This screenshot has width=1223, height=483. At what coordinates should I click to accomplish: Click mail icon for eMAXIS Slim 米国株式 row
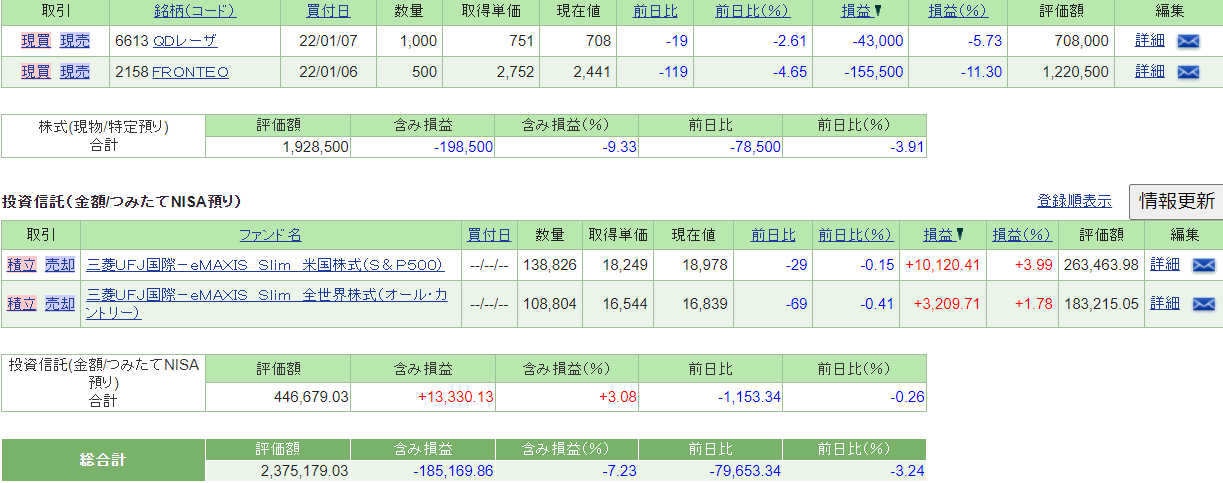pos(1203,265)
